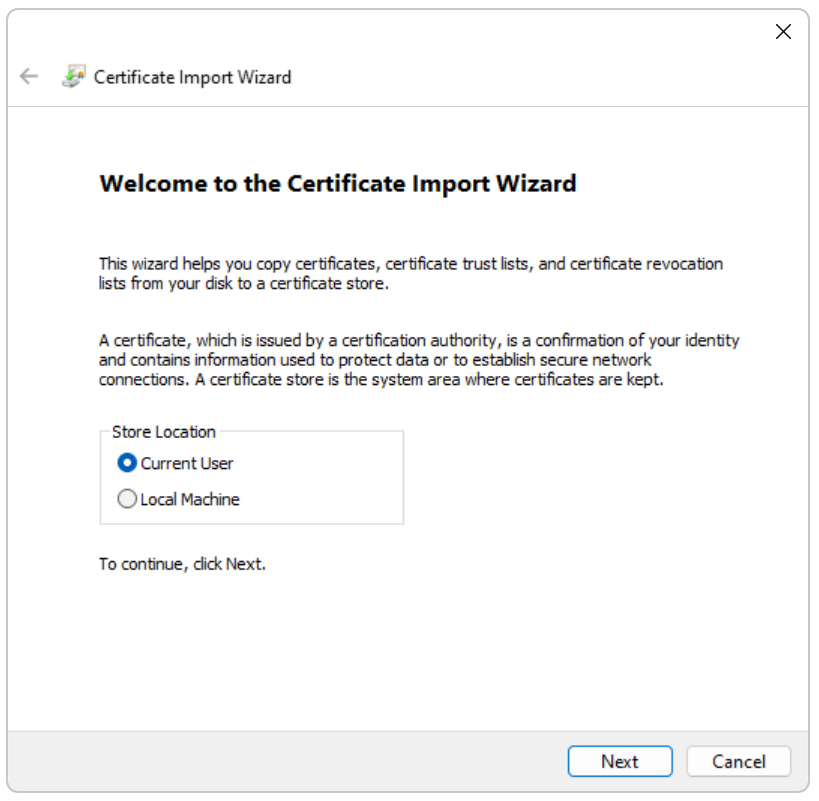Click the empty title bar area left of close
This screenshot has height=801, width=819.
pos(400,32)
